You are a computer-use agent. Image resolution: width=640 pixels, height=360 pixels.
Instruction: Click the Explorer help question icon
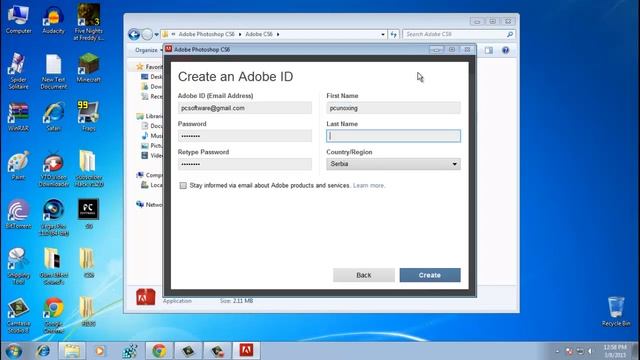(505, 50)
